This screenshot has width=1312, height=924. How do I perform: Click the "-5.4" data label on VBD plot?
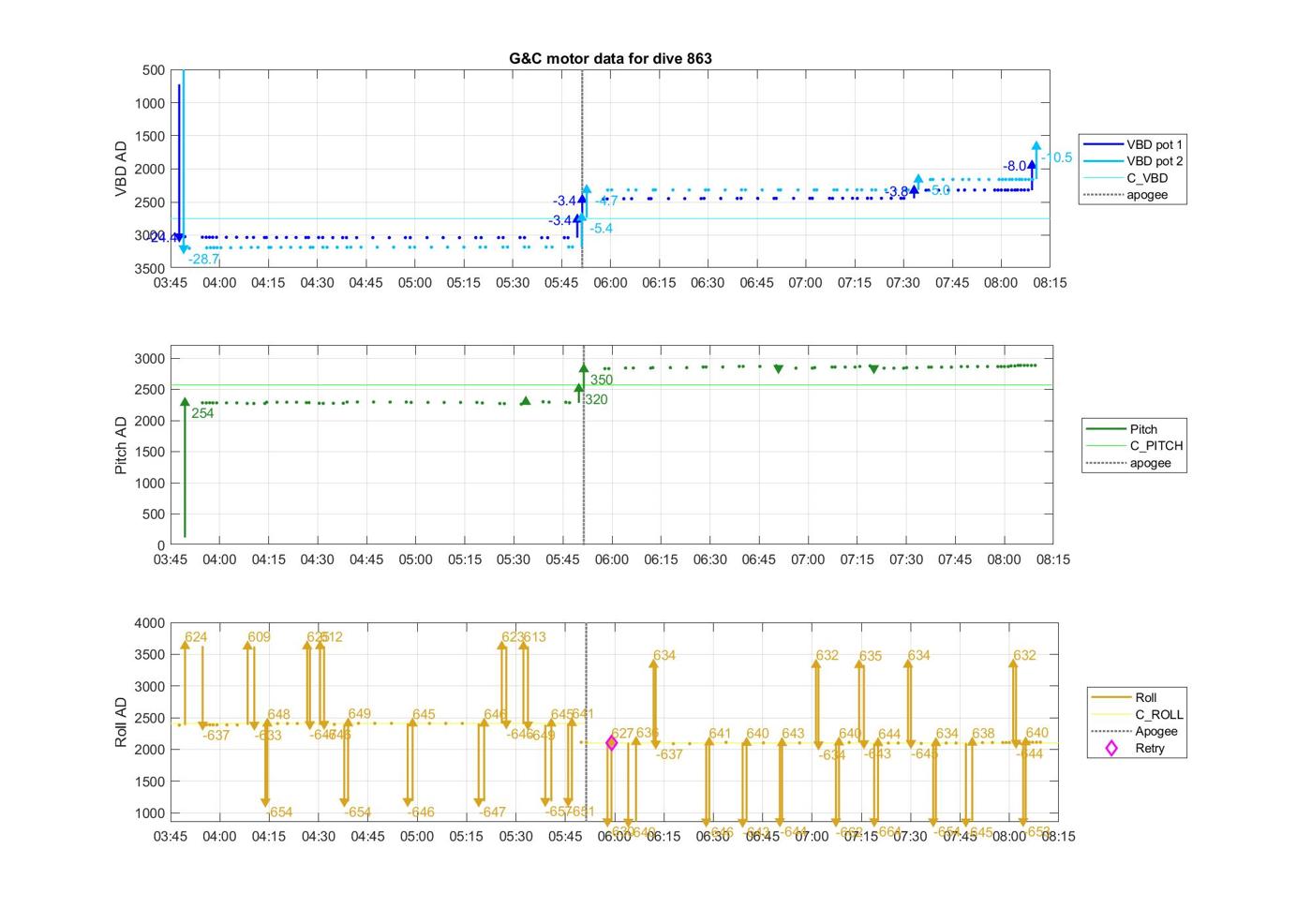(601, 228)
